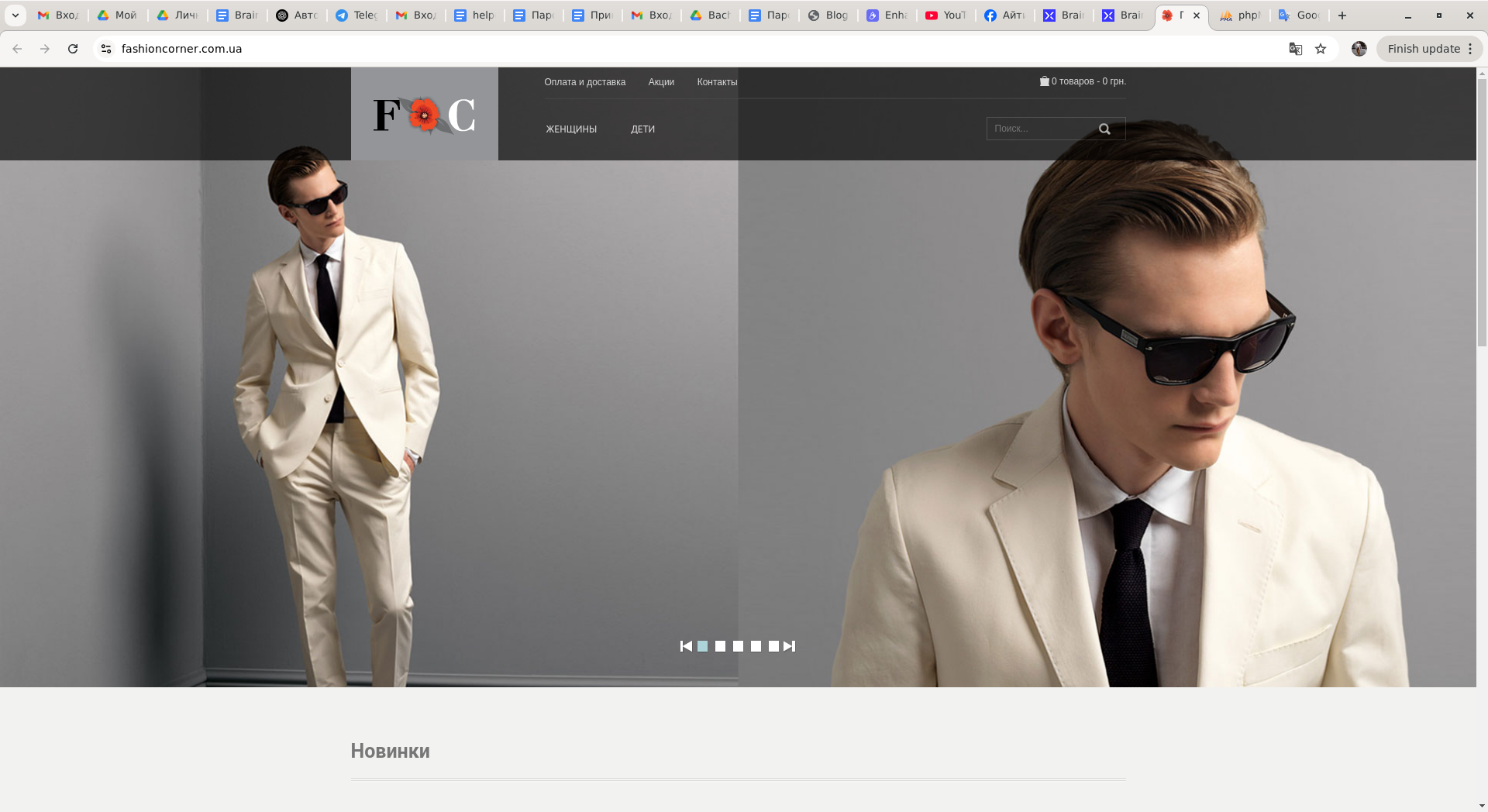Open the ЖЕНЩИНЫ category menu

click(571, 129)
